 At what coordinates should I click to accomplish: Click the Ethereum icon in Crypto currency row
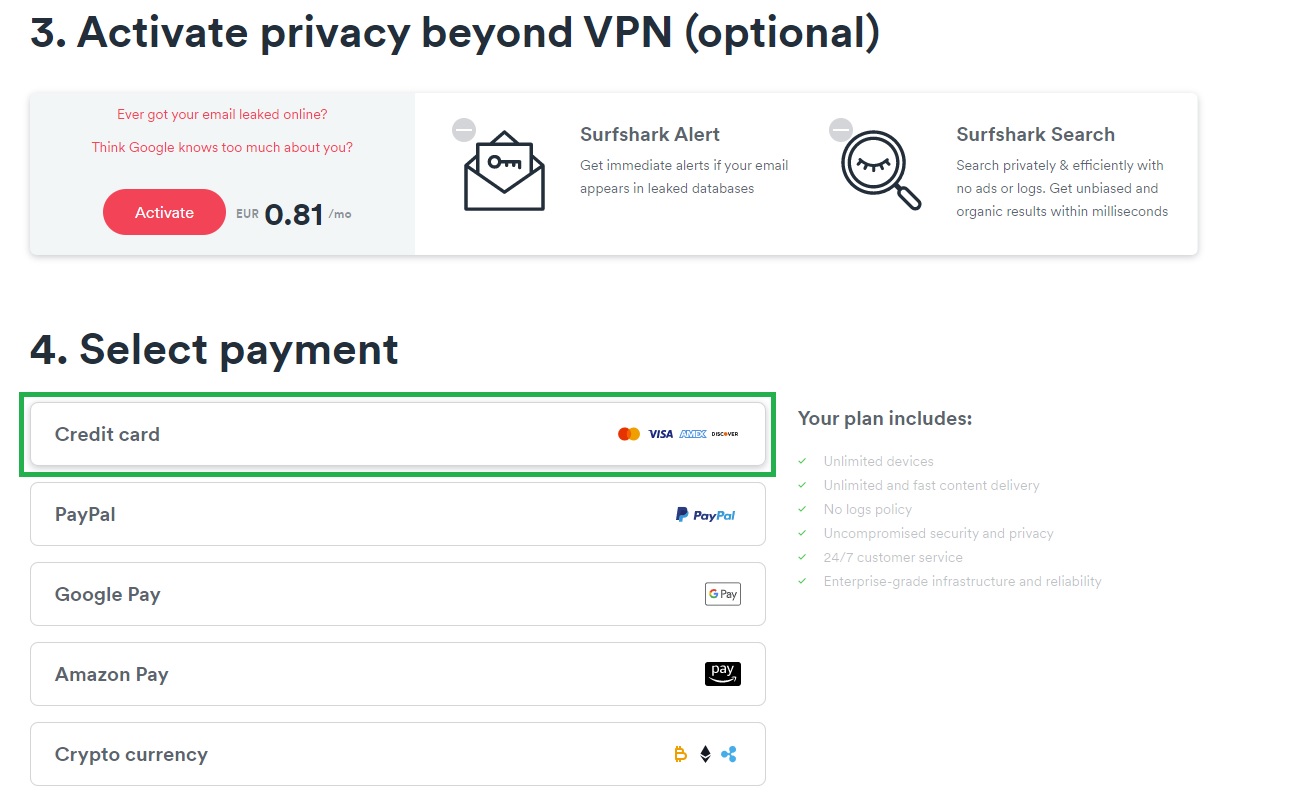pos(705,755)
